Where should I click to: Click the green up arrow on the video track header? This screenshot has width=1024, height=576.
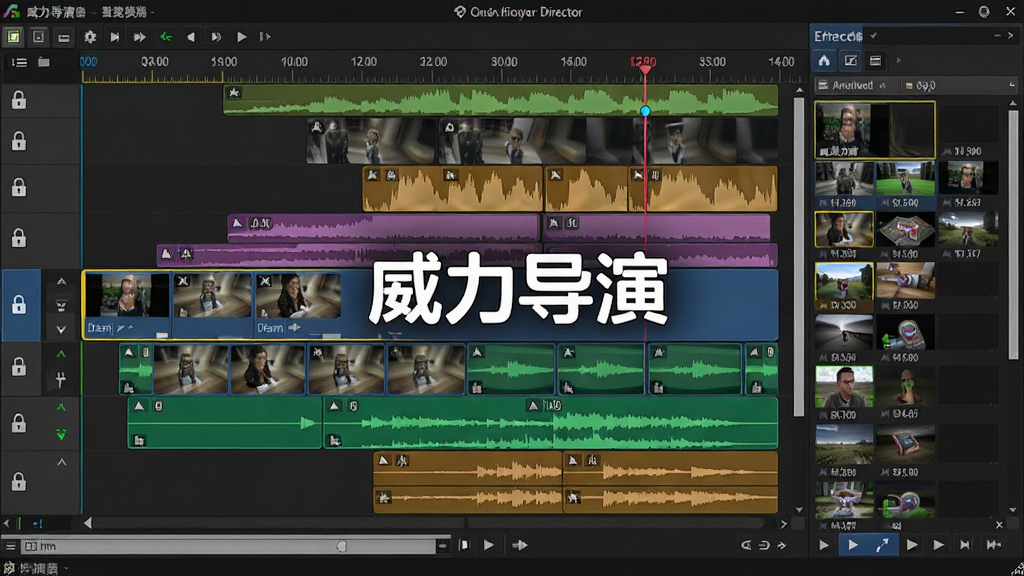click(x=61, y=354)
